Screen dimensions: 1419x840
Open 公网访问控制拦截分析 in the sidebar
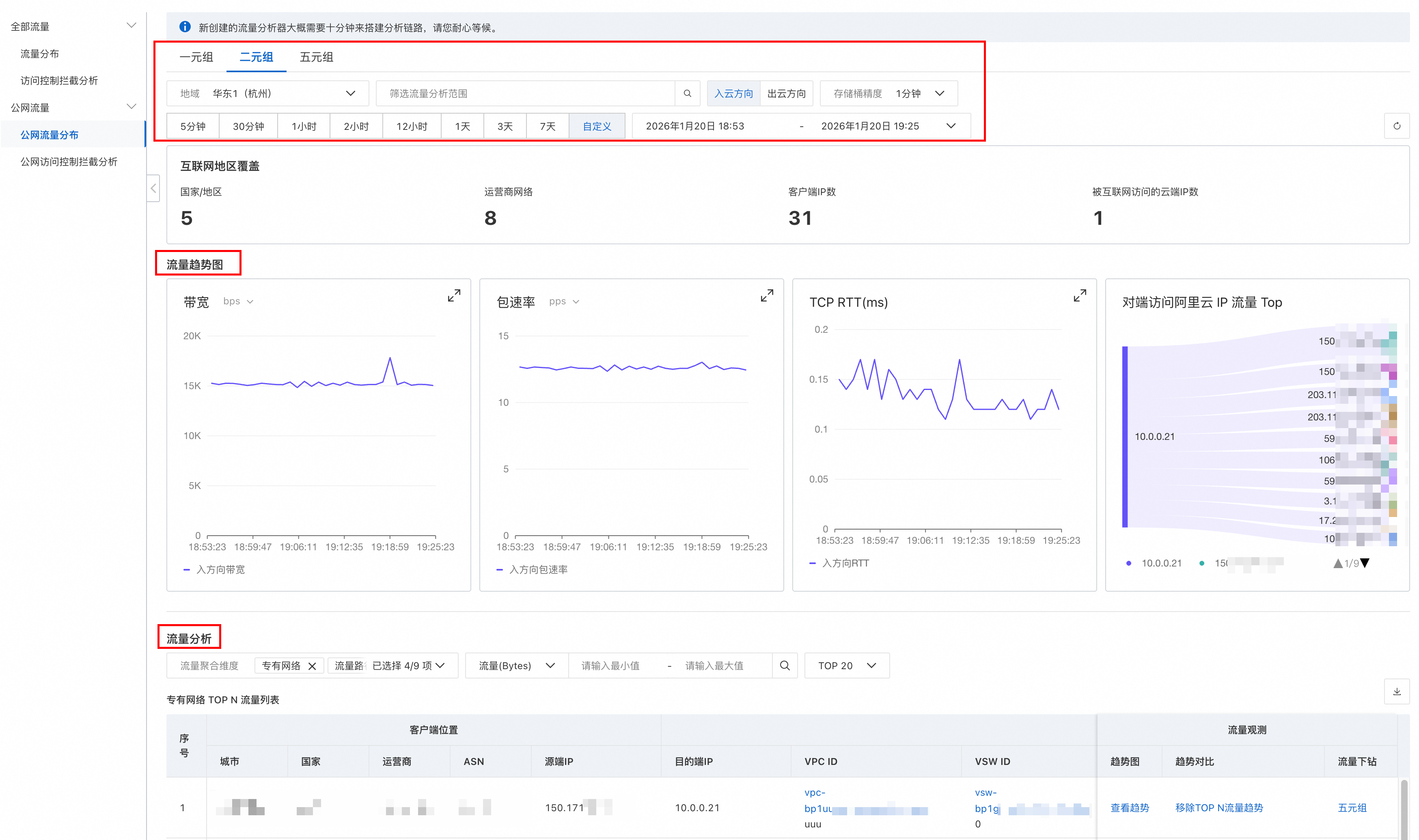click(69, 162)
